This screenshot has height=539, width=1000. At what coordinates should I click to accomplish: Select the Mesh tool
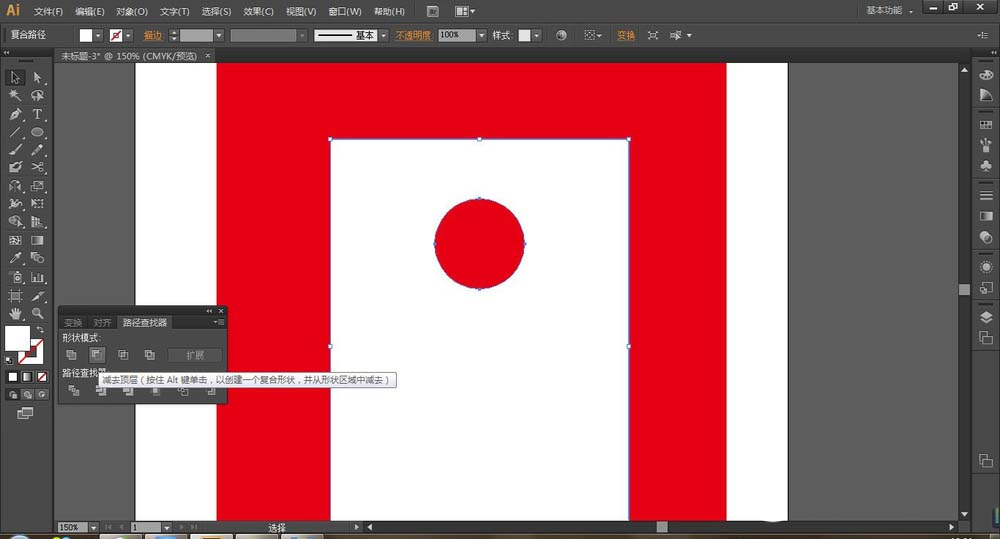tap(15, 240)
